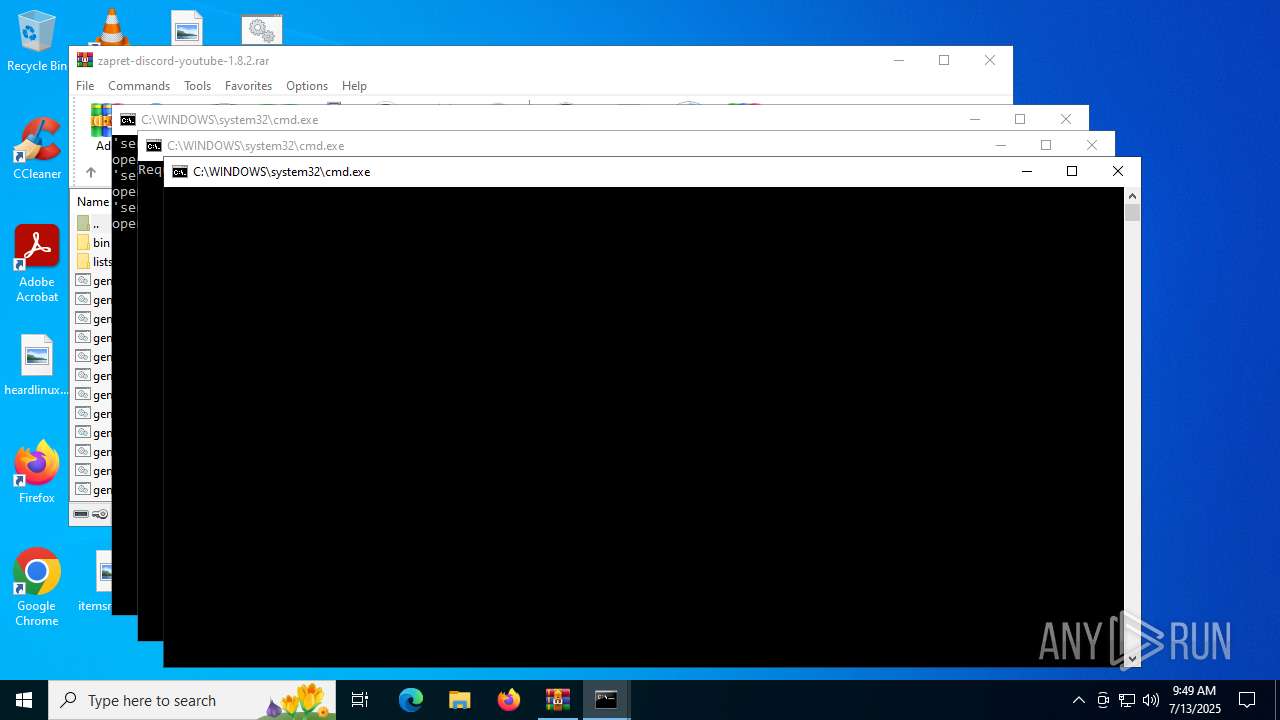1280x720 pixels.
Task: Click the zapret-discord-youtube-1.8.2.rar title text
Action: point(183,61)
